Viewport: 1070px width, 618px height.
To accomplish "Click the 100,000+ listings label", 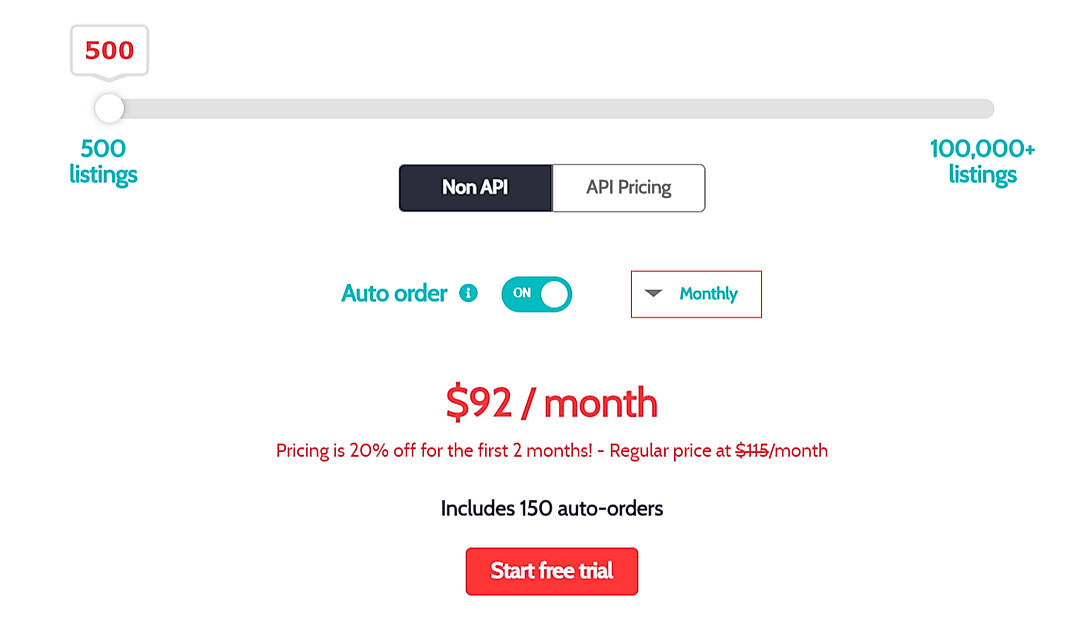I will [x=982, y=161].
